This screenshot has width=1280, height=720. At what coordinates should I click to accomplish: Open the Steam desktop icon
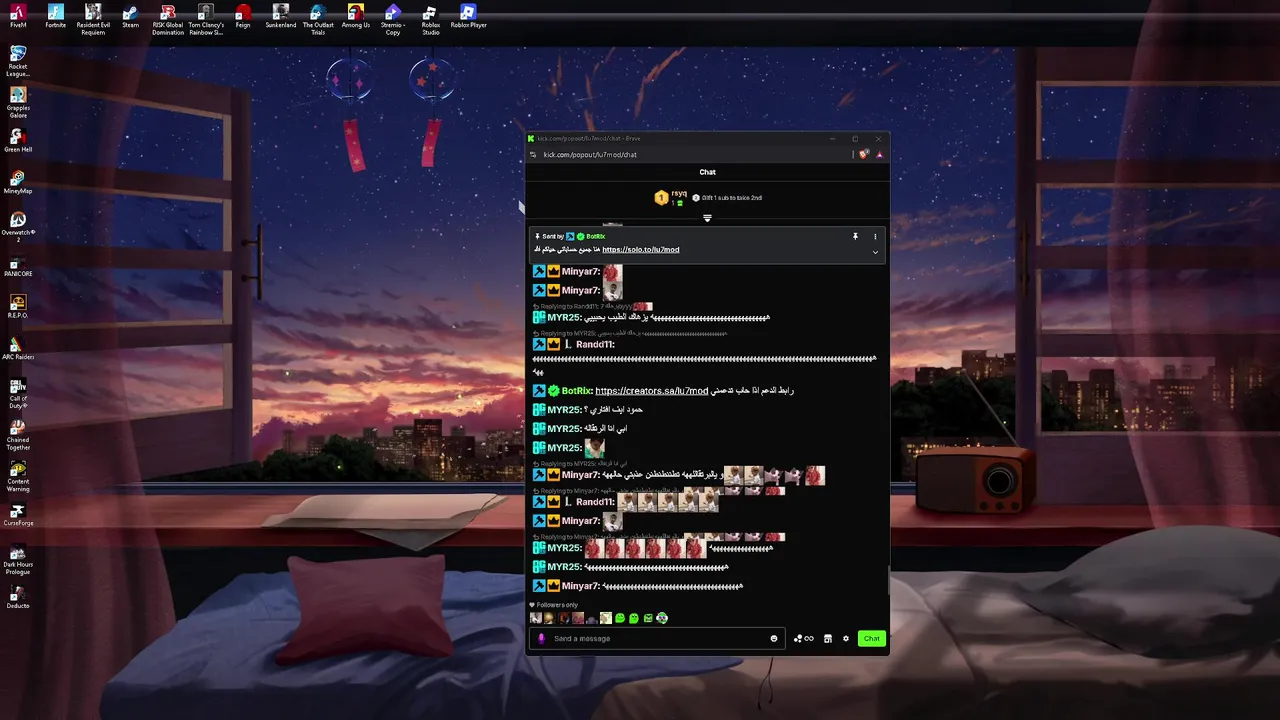(x=130, y=16)
